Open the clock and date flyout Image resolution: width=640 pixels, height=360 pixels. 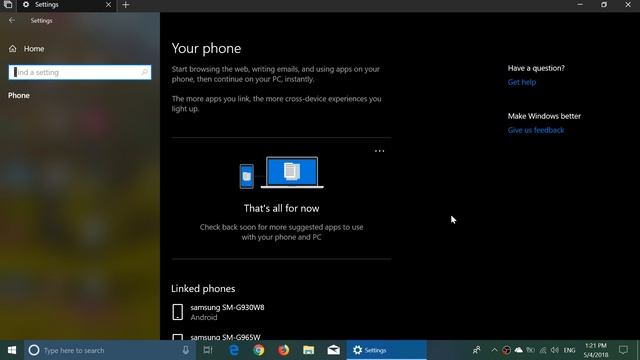[x=596, y=350]
